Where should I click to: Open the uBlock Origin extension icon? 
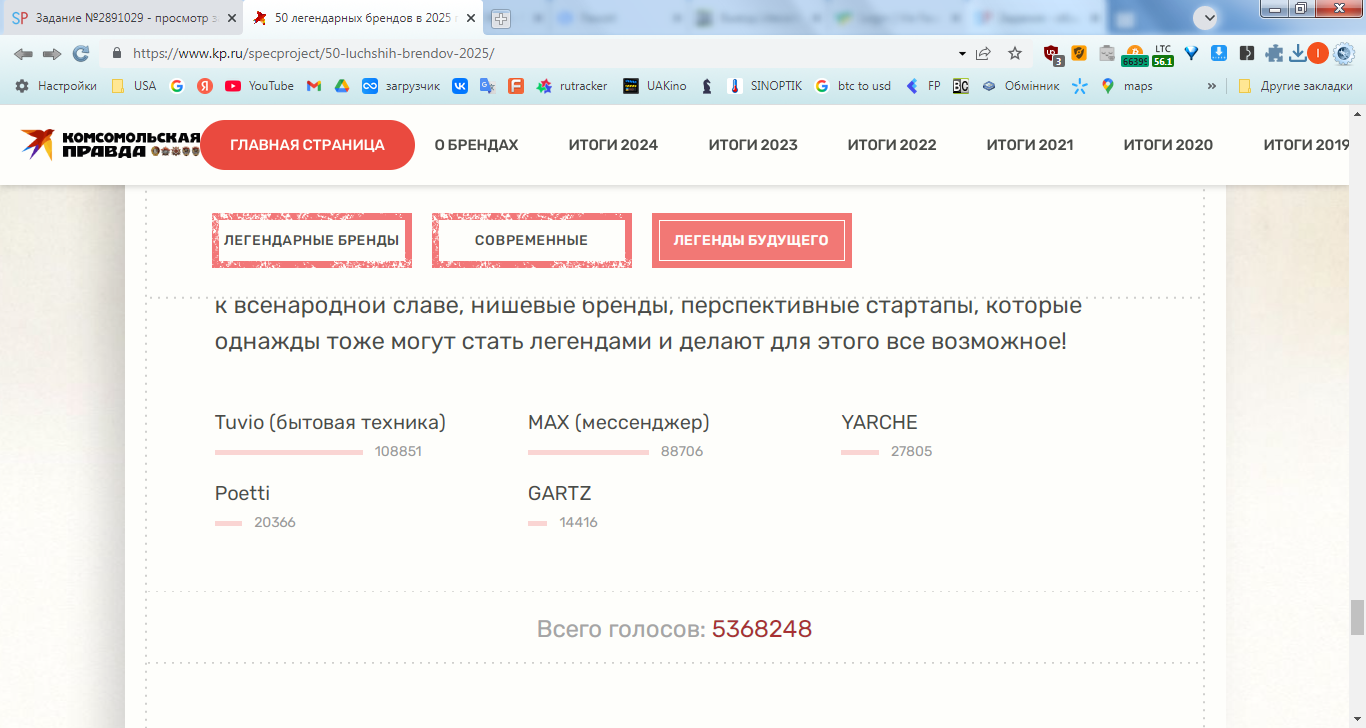1052,54
